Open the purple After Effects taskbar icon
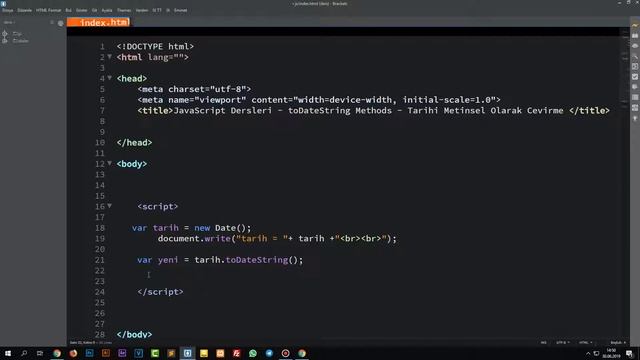 coord(122,353)
